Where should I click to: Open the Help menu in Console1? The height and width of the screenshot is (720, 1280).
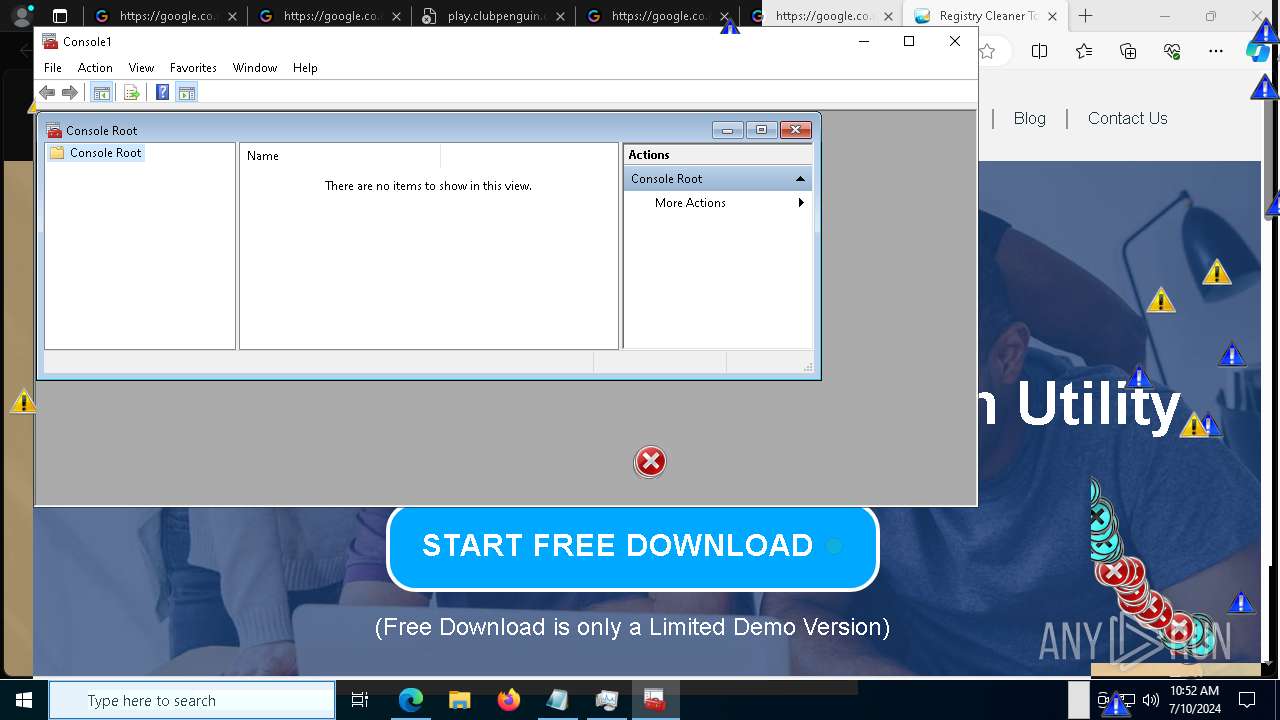tap(305, 68)
